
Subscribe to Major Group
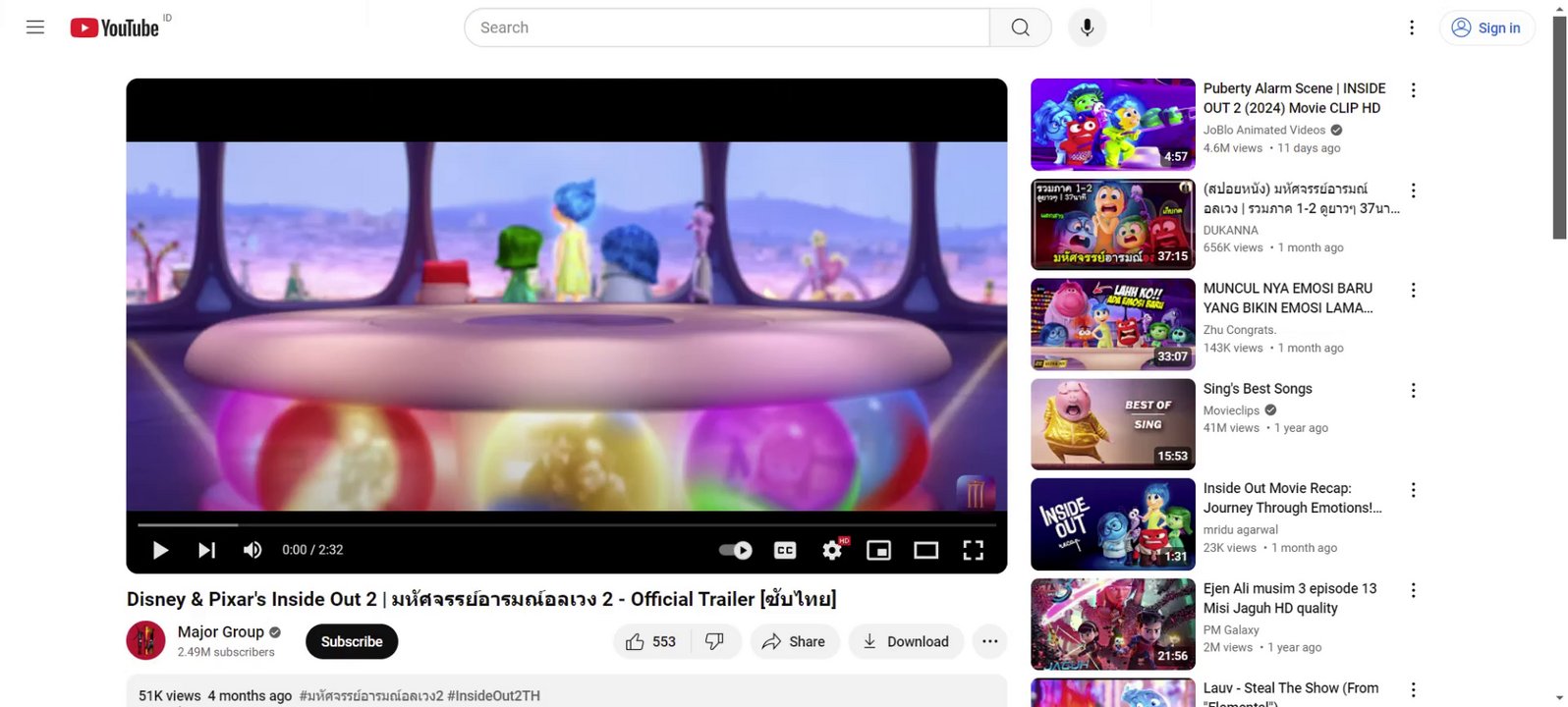[x=352, y=641]
